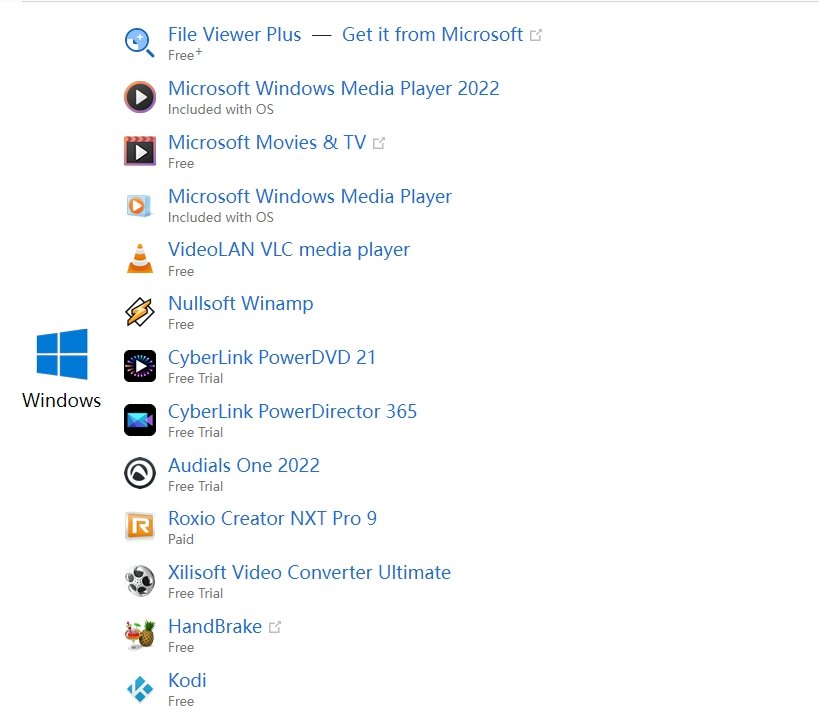Open the Microsoft Movies & TV link
The height and width of the screenshot is (714, 819).
[x=267, y=143]
